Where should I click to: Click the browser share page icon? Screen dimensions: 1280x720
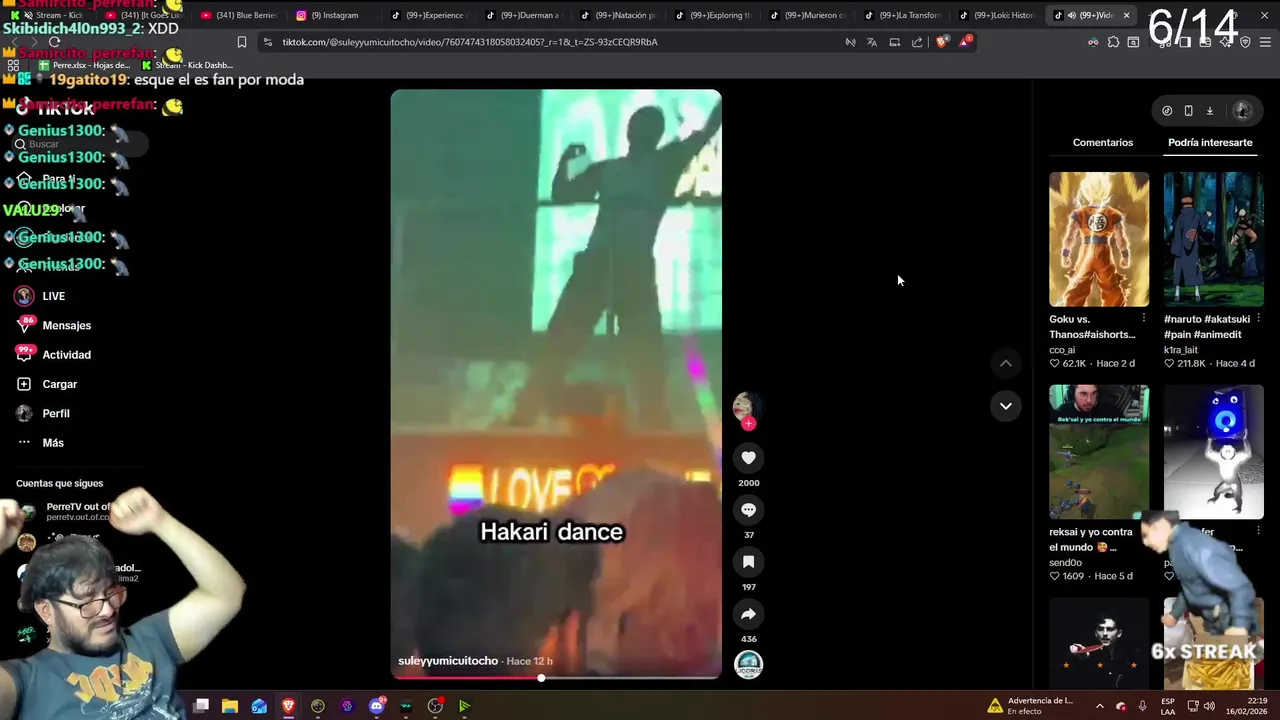click(917, 42)
